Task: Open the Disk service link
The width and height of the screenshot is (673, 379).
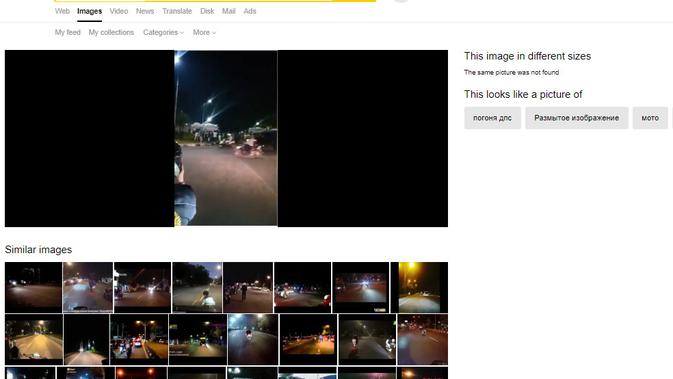Action: pyautogui.click(x=207, y=11)
